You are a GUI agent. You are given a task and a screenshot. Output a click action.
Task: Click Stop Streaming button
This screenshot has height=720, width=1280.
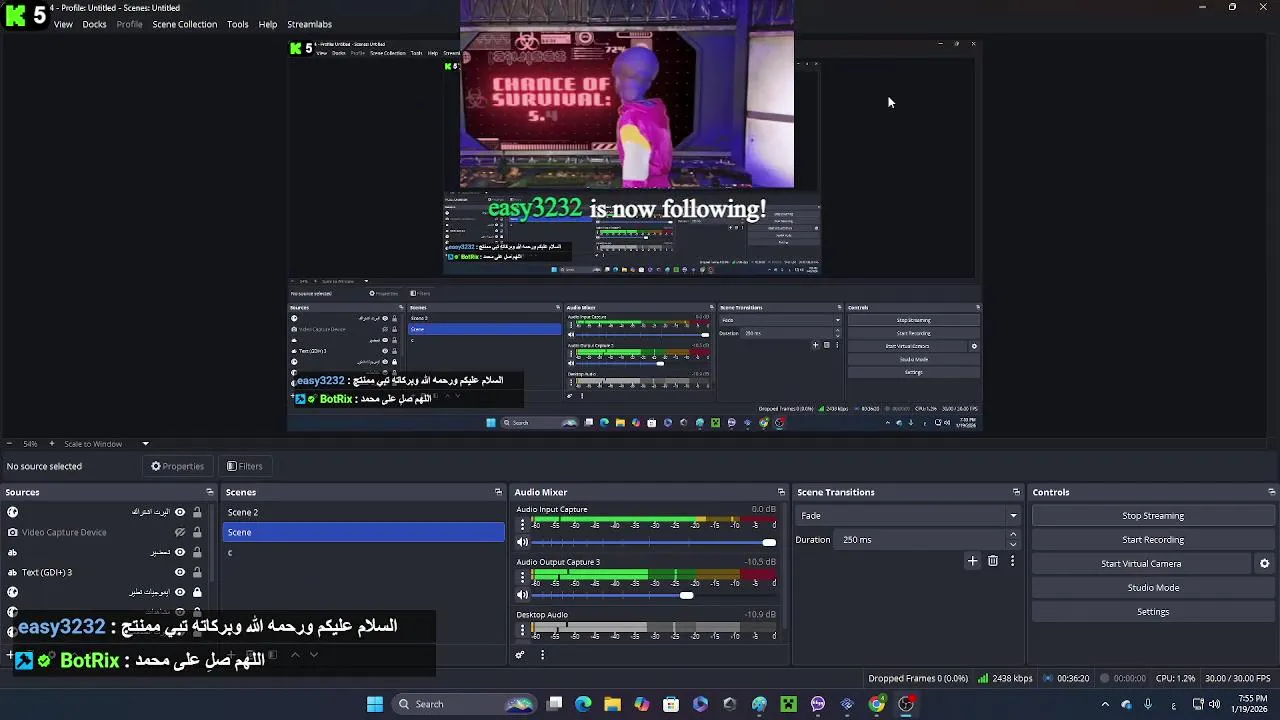click(1153, 516)
